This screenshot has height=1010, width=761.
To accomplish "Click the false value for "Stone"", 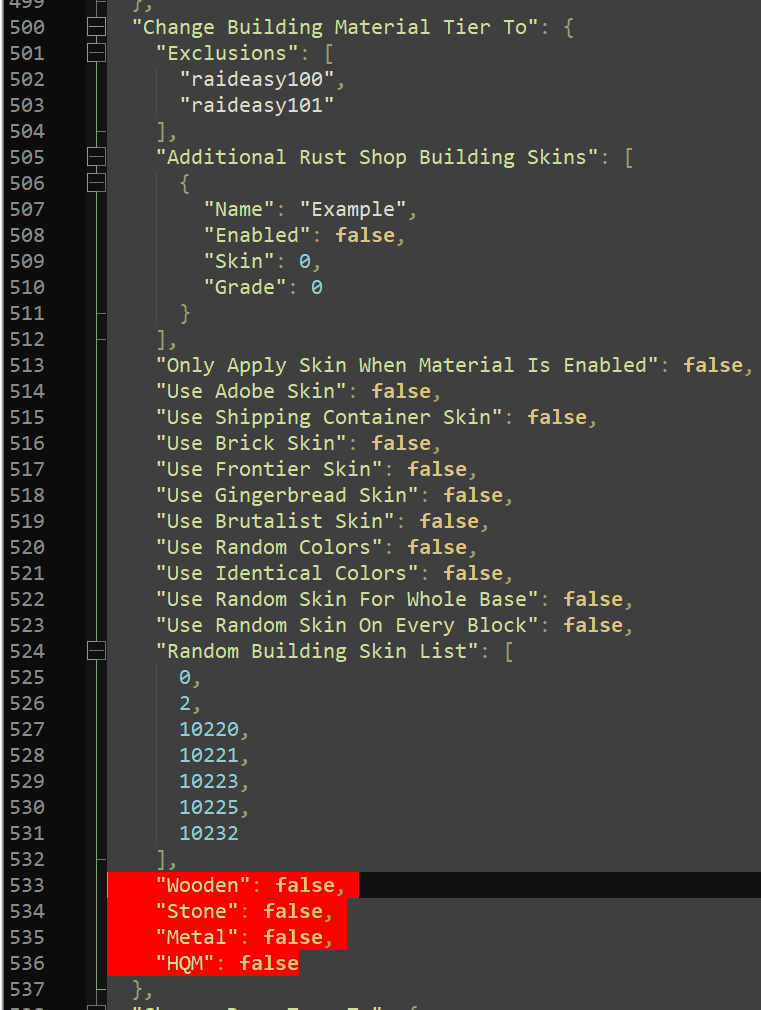I will point(293,911).
